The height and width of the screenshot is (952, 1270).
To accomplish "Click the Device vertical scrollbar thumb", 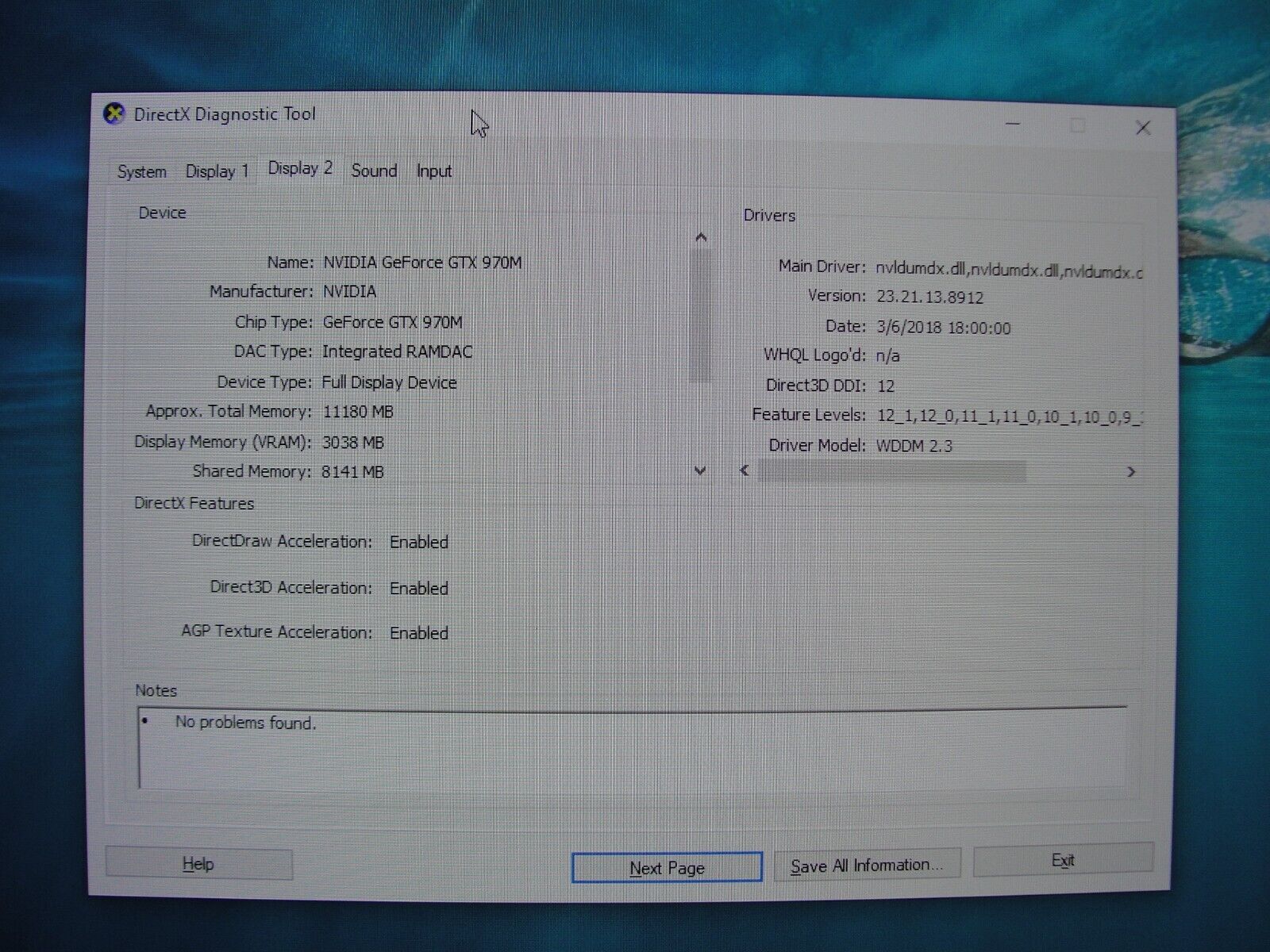I will pyautogui.click(x=700, y=315).
